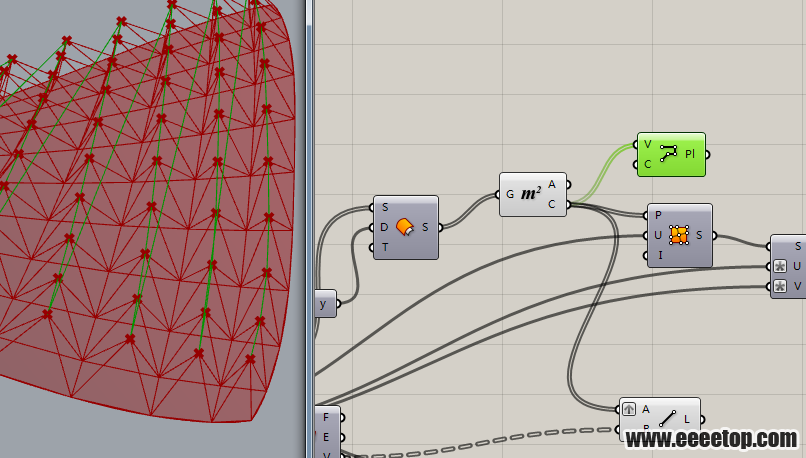Click the F output on the bottom-left component
806x458 pixels.
click(326, 417)
